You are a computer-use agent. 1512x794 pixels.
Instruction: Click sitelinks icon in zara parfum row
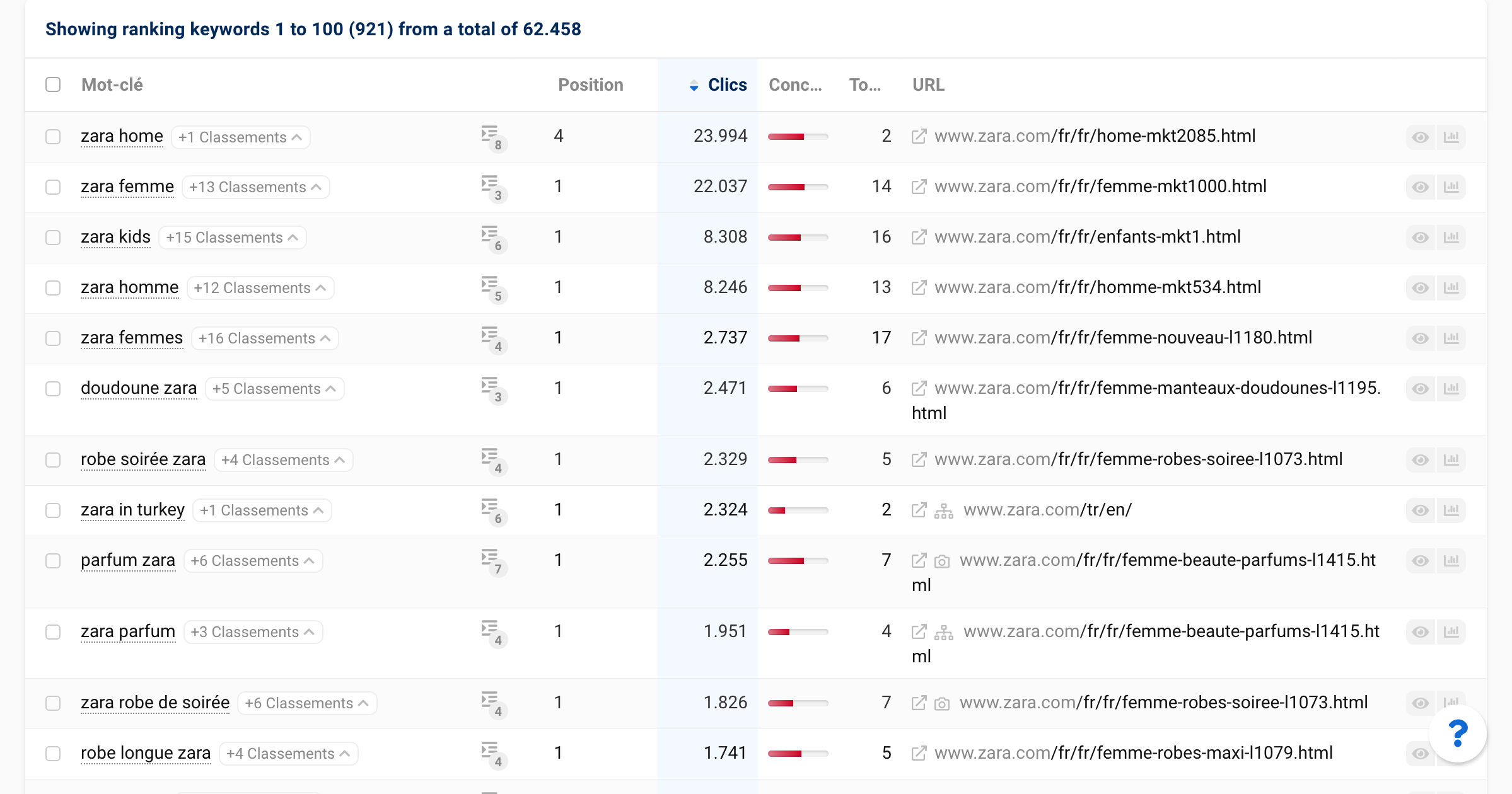pyautogui.click(x=943, y=632)
